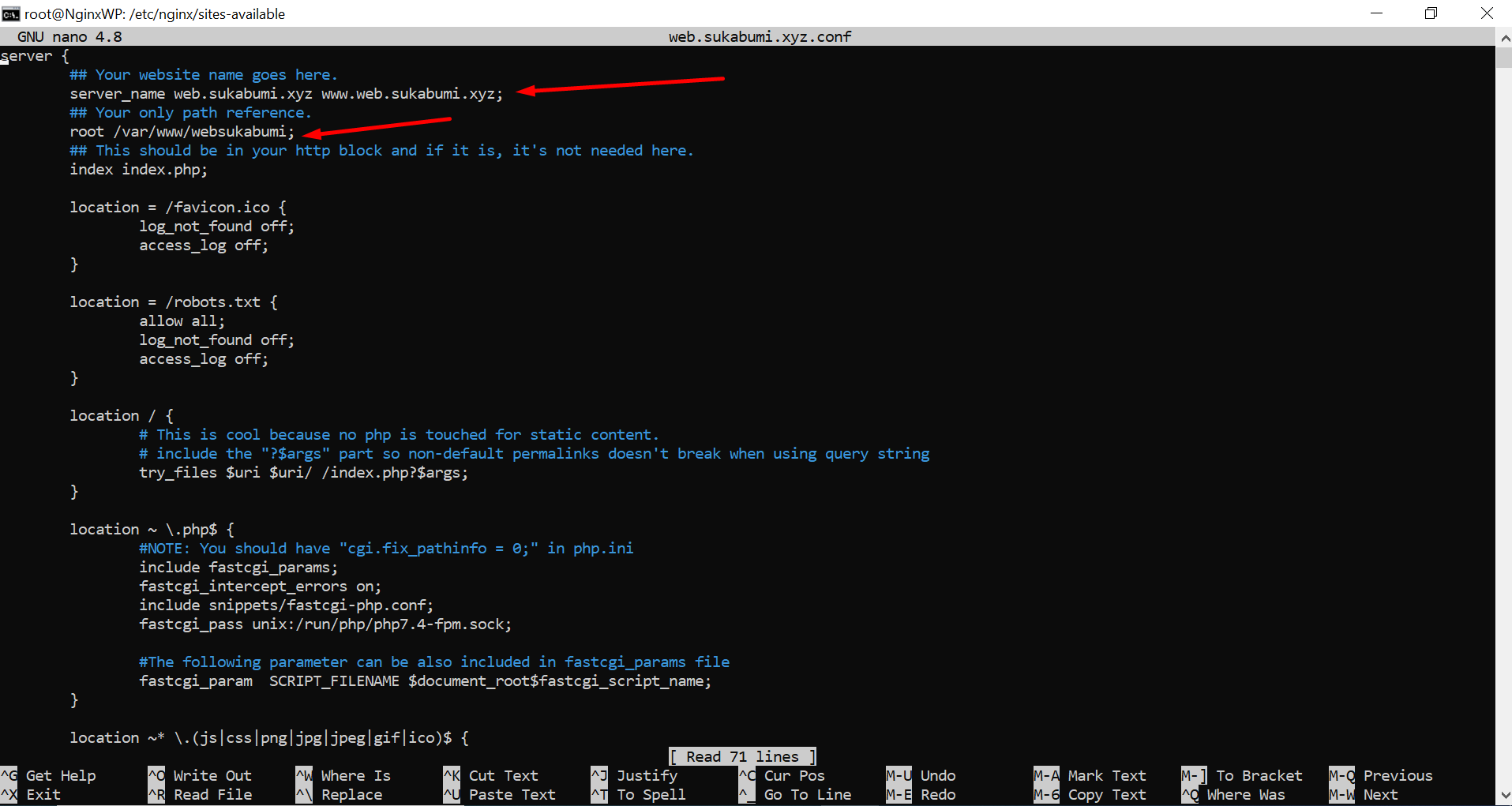Toggle Mark Text selection mode

[x=1104, y=775]
